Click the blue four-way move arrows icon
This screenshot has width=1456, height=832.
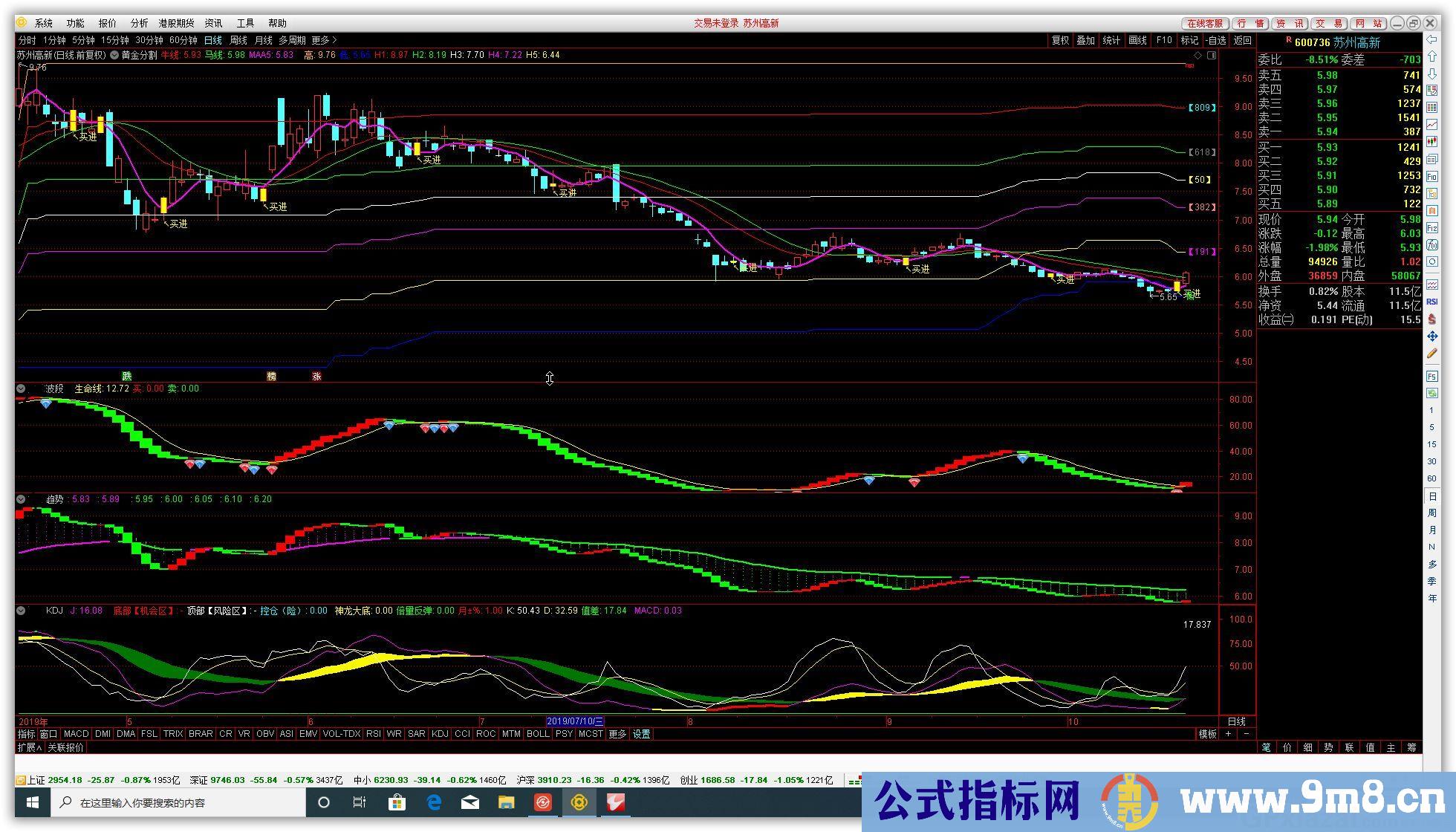pyautogui.click(x=1431, y=337)
